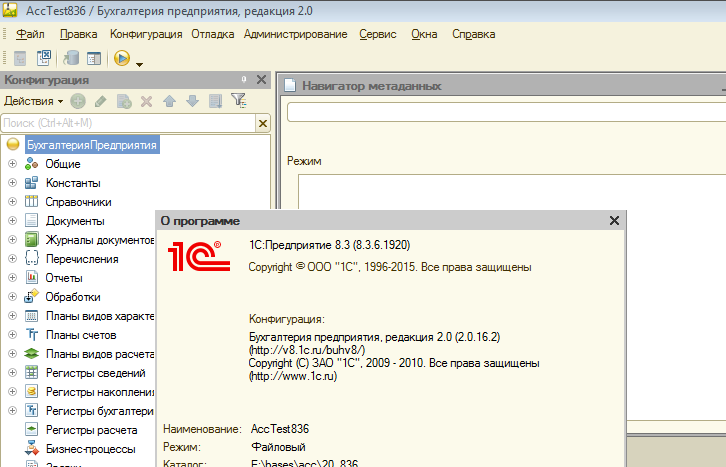Expand the Справочники tree node
726x467 pixels.
pyautogui.click(x=13, y=202)
